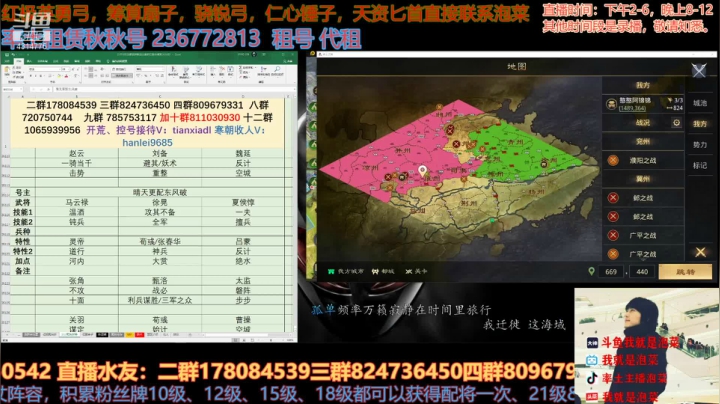Open the Excel font name dropdown
This screenshot has height=404, width=720.
(60, 69)
